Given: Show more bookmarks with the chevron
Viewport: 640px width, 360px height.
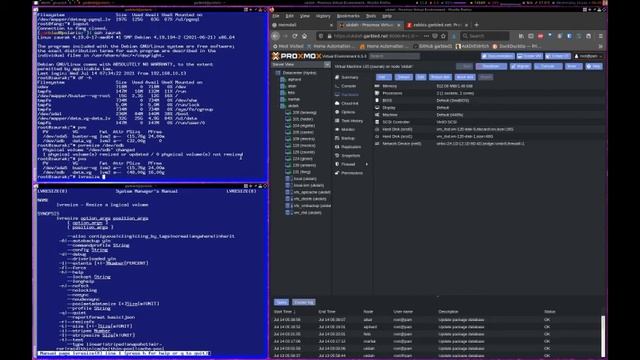Looking at the screenshot, I should (x=600, y=46).
